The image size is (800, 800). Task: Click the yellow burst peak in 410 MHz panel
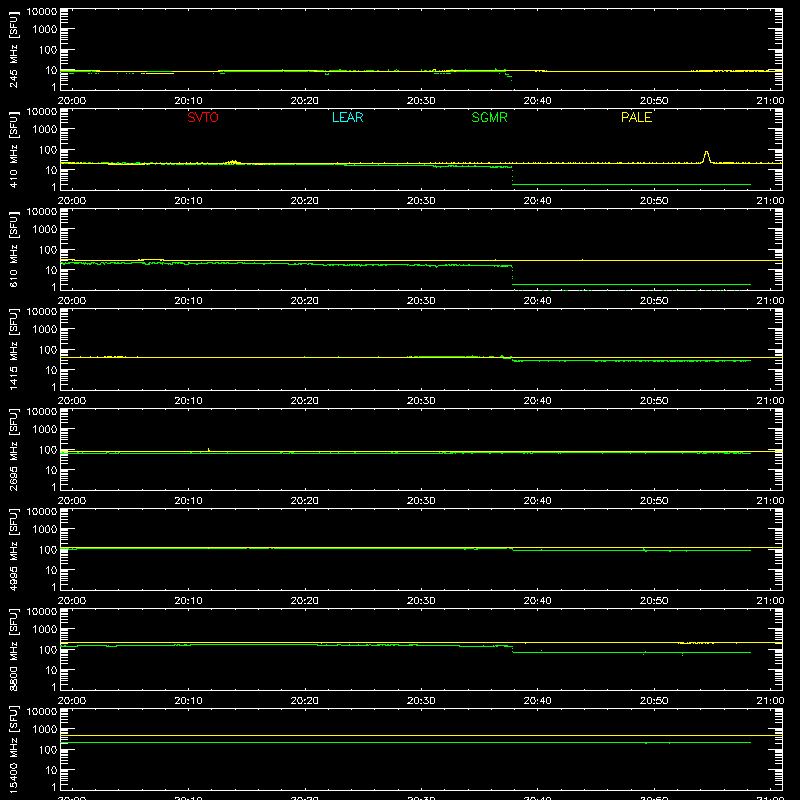(706, 156)
